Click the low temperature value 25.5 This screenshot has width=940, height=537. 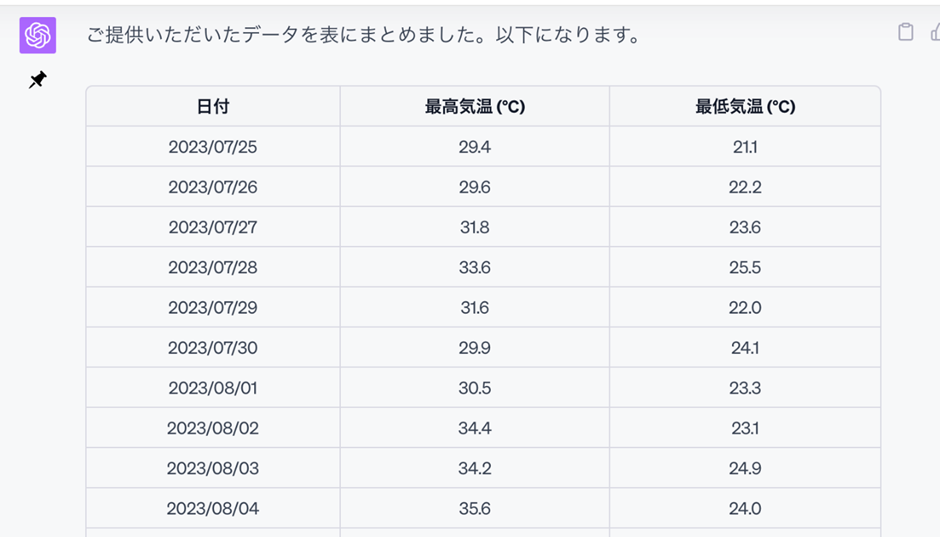(745, 267)
